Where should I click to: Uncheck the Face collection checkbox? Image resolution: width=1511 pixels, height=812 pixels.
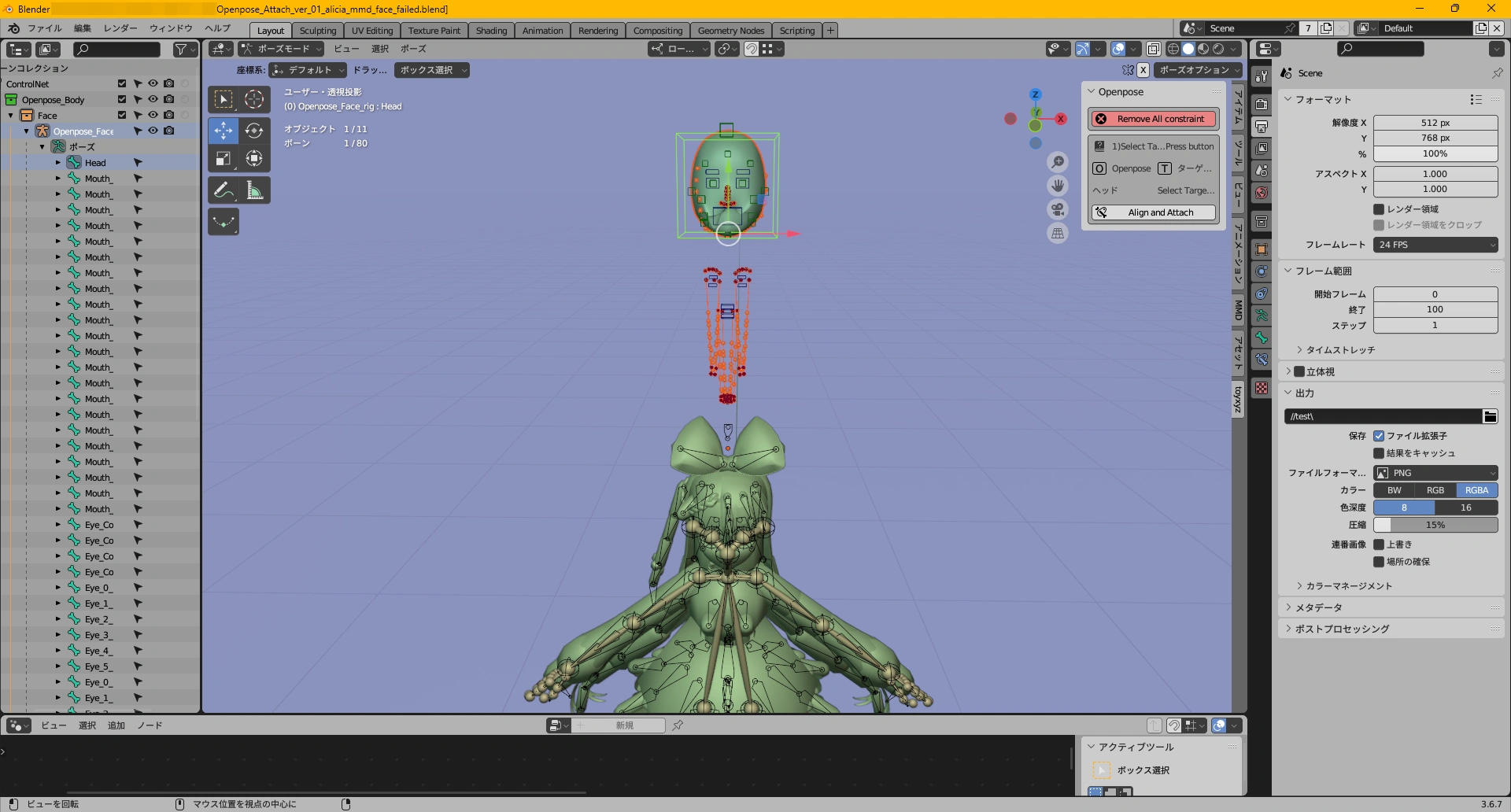(x=123, y=115)
